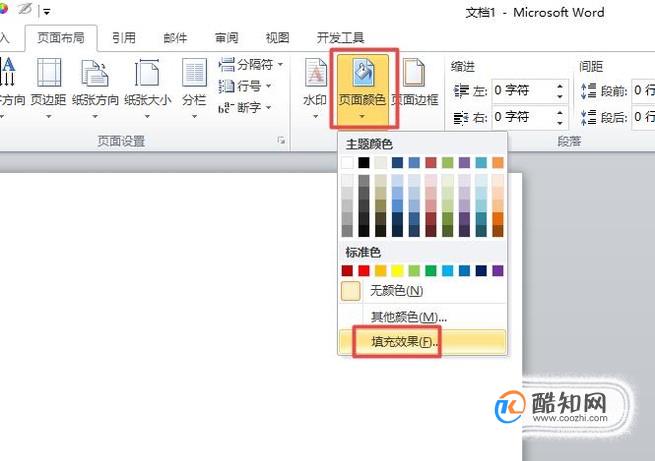
Task: Pick the purple standard color swatch
Action: pyautogui.click(x=498, y=271)
